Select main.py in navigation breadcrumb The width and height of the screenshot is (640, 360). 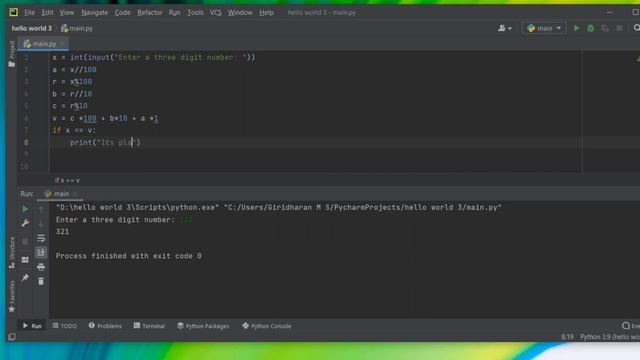pos(77,28)
